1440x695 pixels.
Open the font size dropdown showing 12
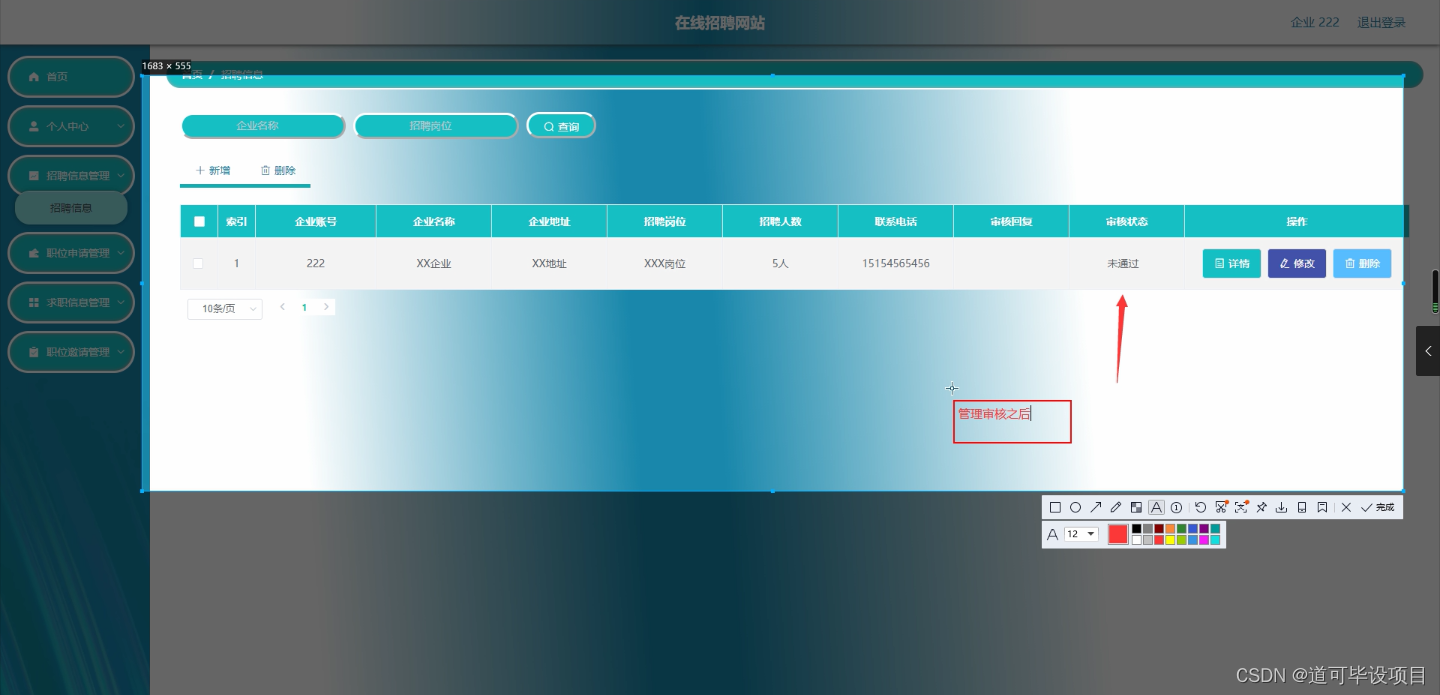[x=1080, y=534]
